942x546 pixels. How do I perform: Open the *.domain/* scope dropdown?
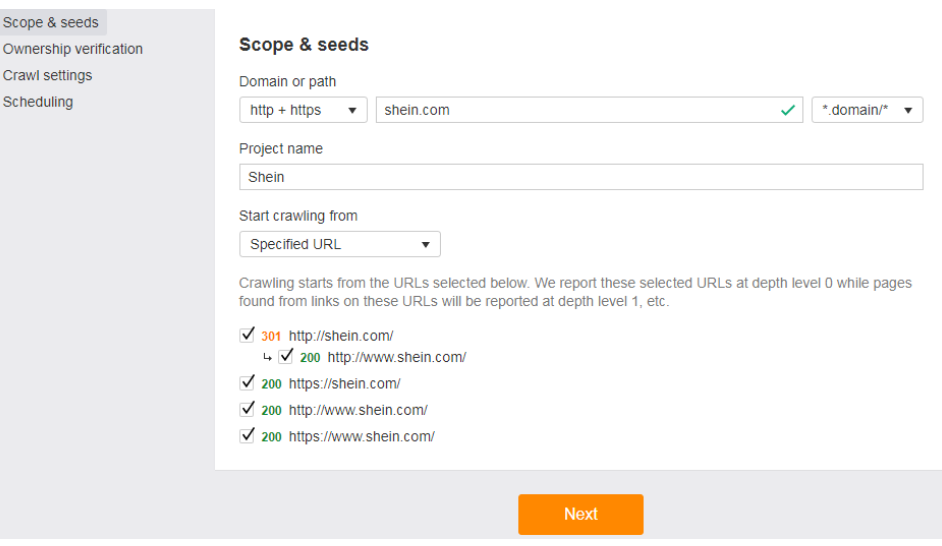[867, 110]
